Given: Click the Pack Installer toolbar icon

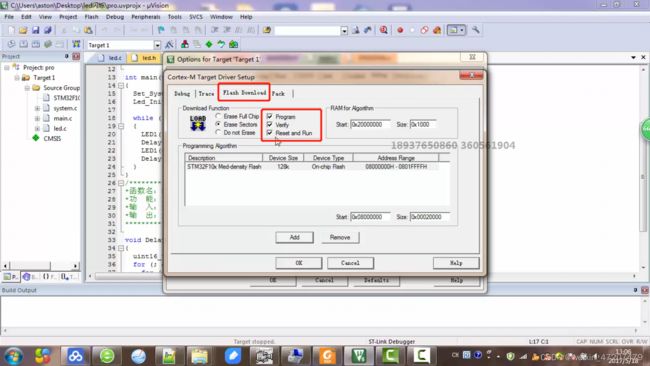Looking at the screenshot, I should tap(233, 44).
